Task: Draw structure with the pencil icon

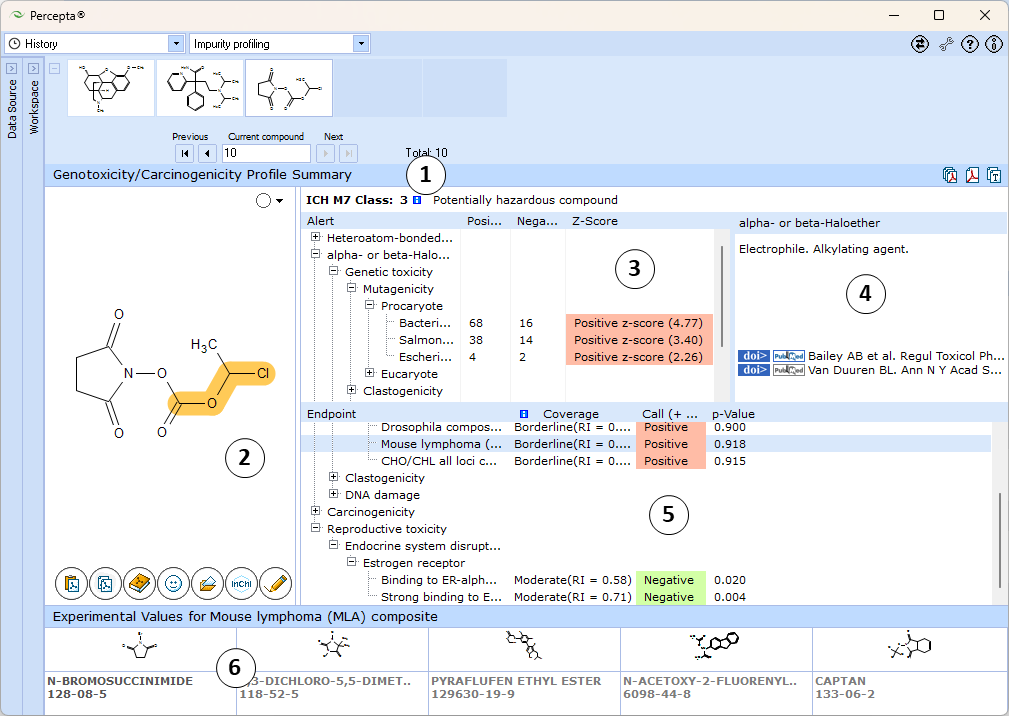Action: (x=275, y=583)
